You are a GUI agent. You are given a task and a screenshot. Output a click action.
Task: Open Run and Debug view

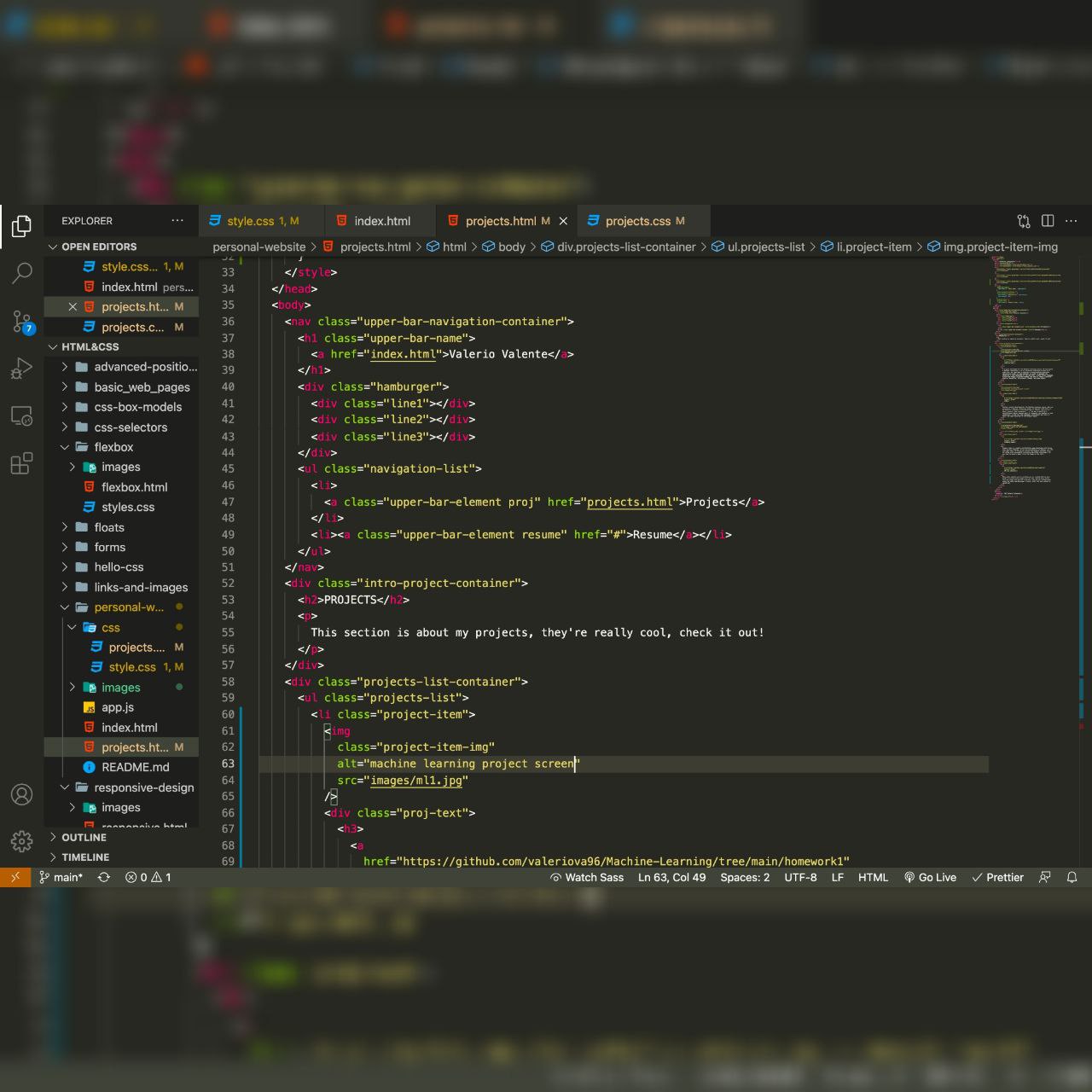pyautogui.click(x=22, y=369)
